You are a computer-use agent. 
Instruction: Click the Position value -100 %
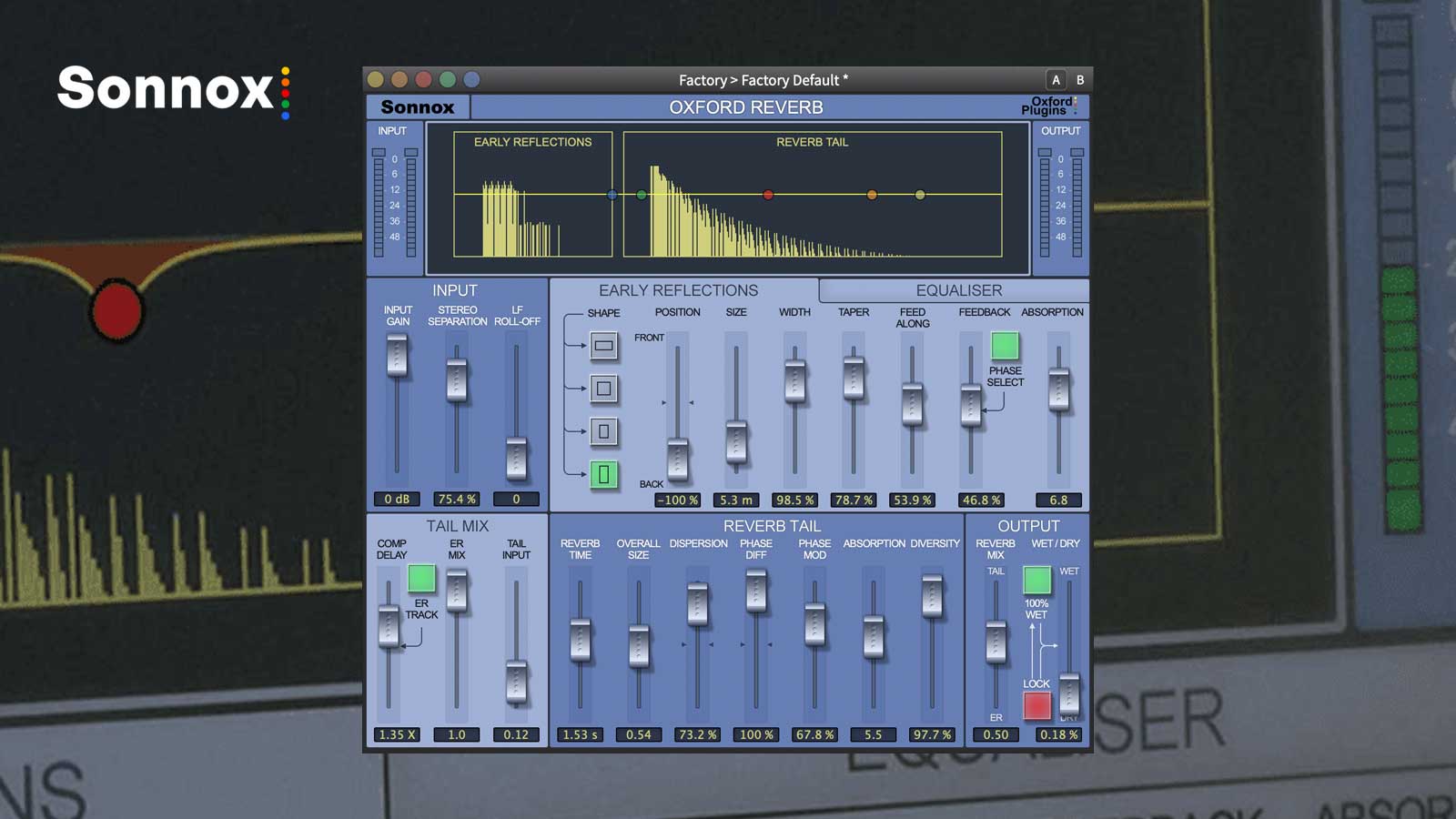[x=678, y=500]
